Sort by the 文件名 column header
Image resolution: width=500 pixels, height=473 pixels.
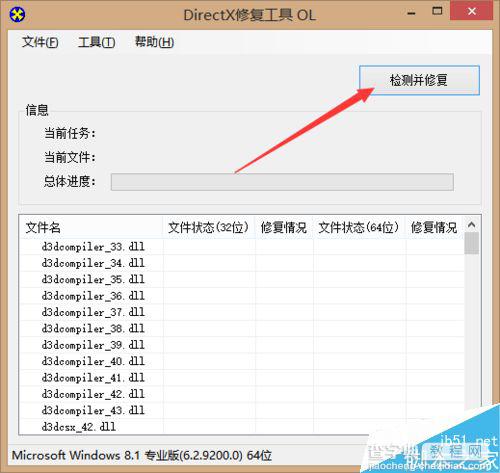(x=91, y=227)
